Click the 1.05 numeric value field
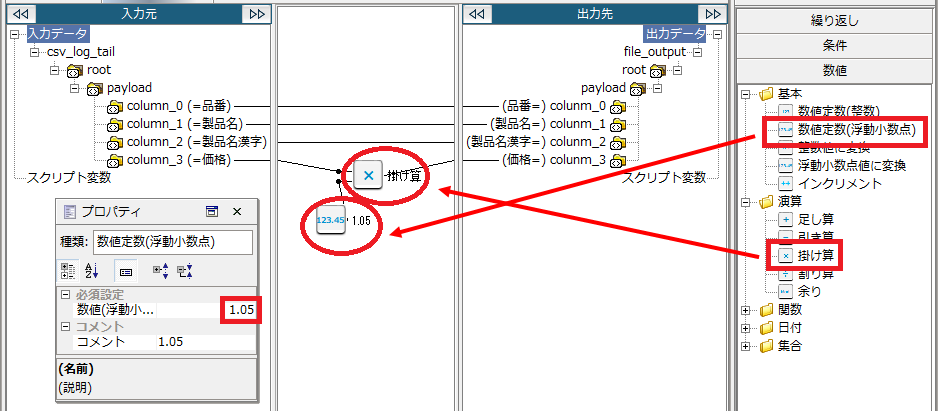Image resolution: width=938 pixels, height=411 pixels. (240, 310)
